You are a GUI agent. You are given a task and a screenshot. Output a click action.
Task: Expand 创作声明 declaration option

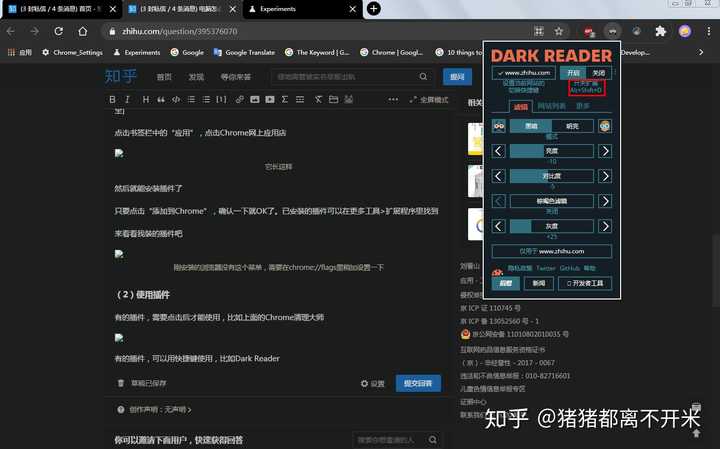[160, 409]
